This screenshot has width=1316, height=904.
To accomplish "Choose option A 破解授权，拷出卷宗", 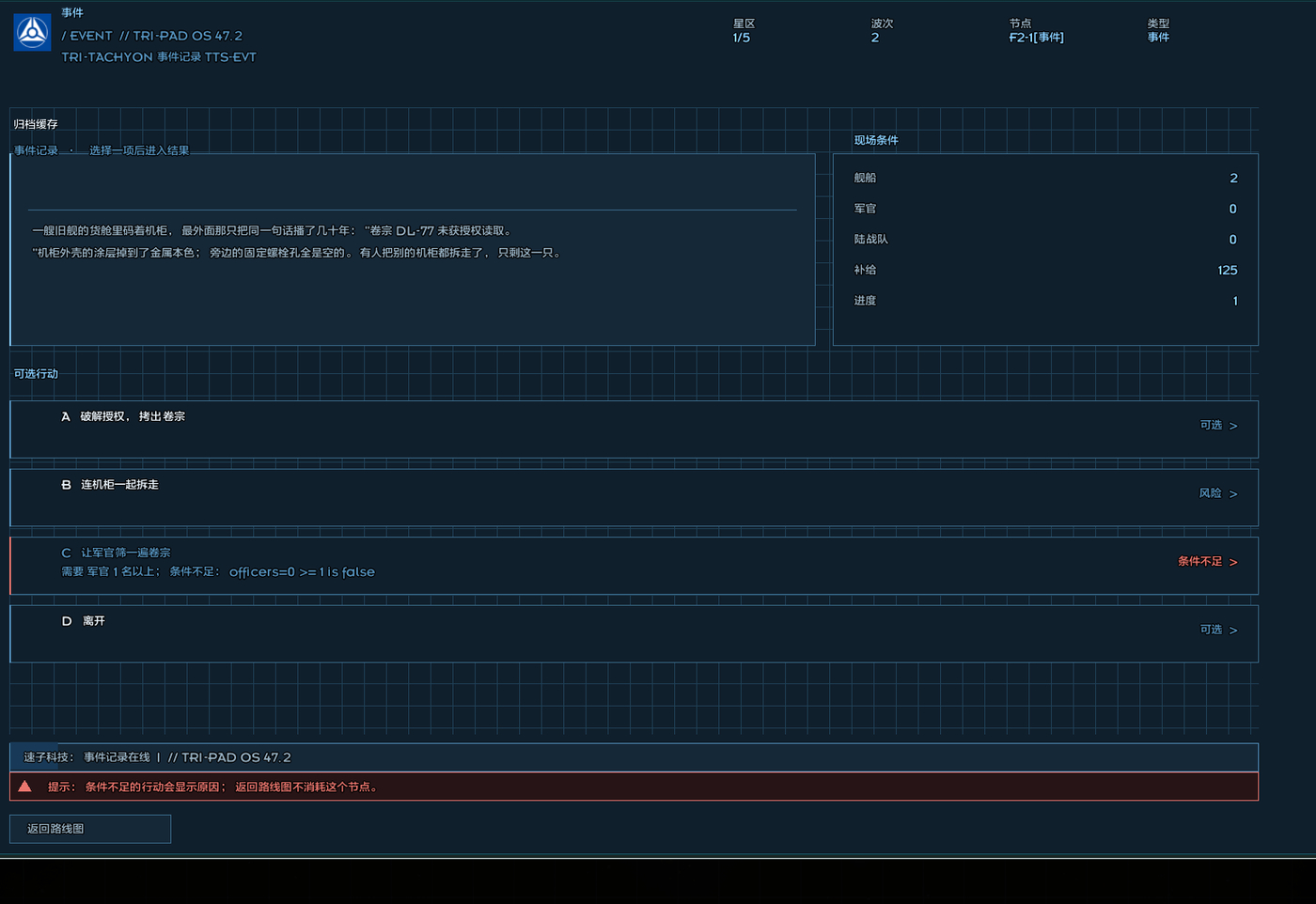I will (634, 429).
